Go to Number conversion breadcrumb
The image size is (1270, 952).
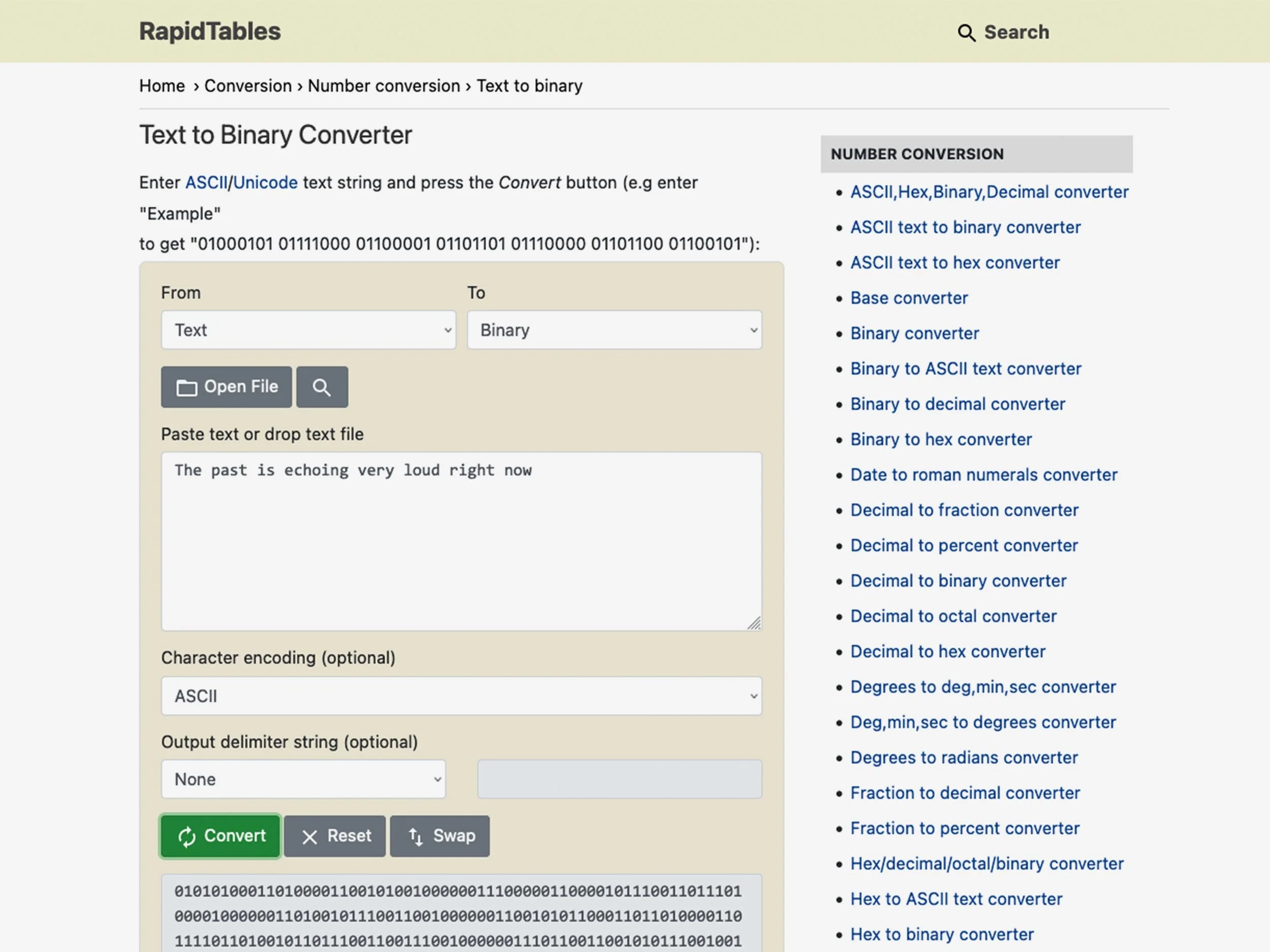[384, 86]
